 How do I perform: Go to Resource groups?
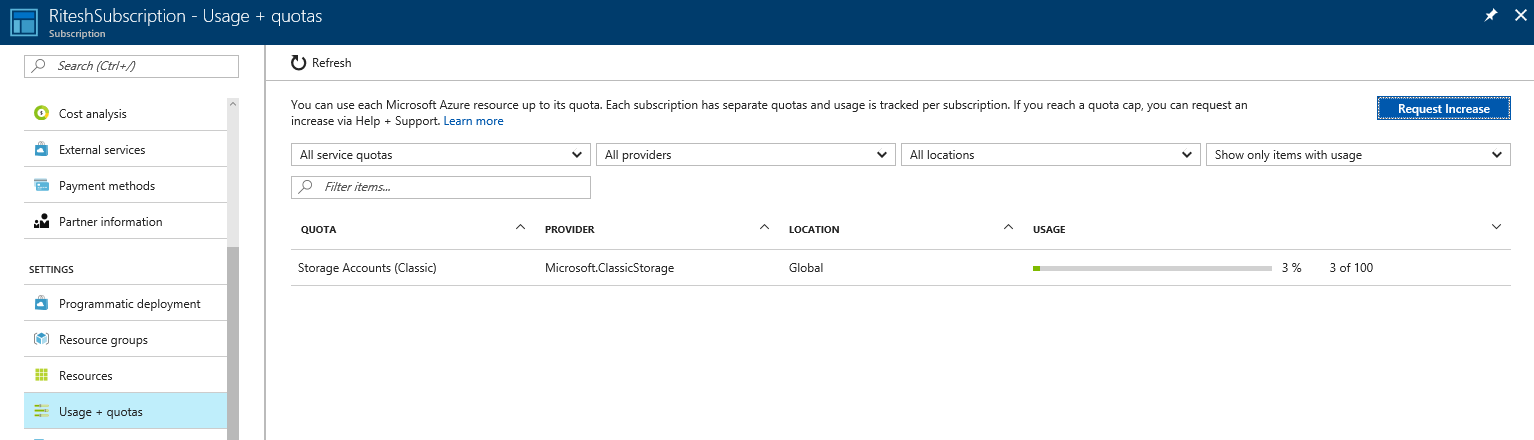tap(126, 340)
